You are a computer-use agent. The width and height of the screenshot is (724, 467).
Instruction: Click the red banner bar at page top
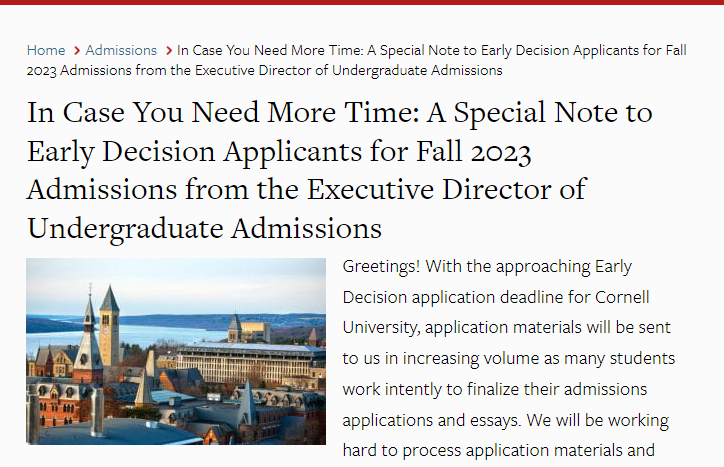pyautogui.click(x=362, y=2)
